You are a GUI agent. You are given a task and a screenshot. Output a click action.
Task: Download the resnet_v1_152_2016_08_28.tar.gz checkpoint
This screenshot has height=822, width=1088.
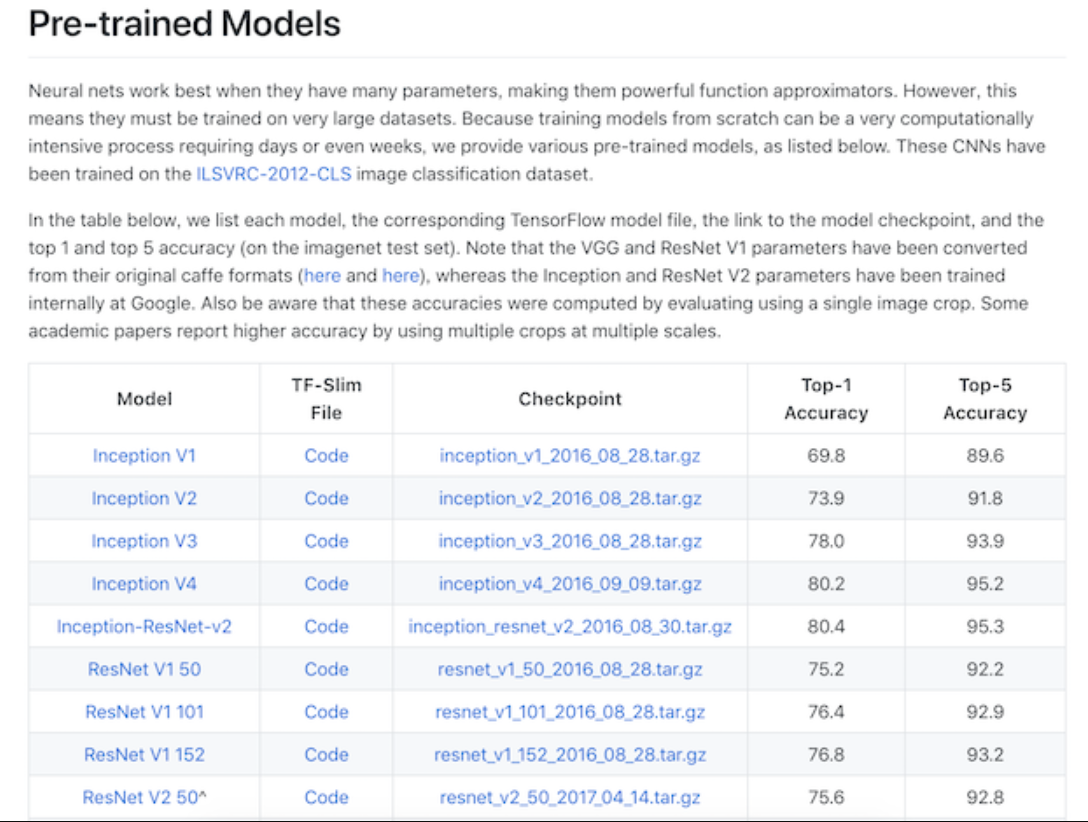tap(570, 755)
